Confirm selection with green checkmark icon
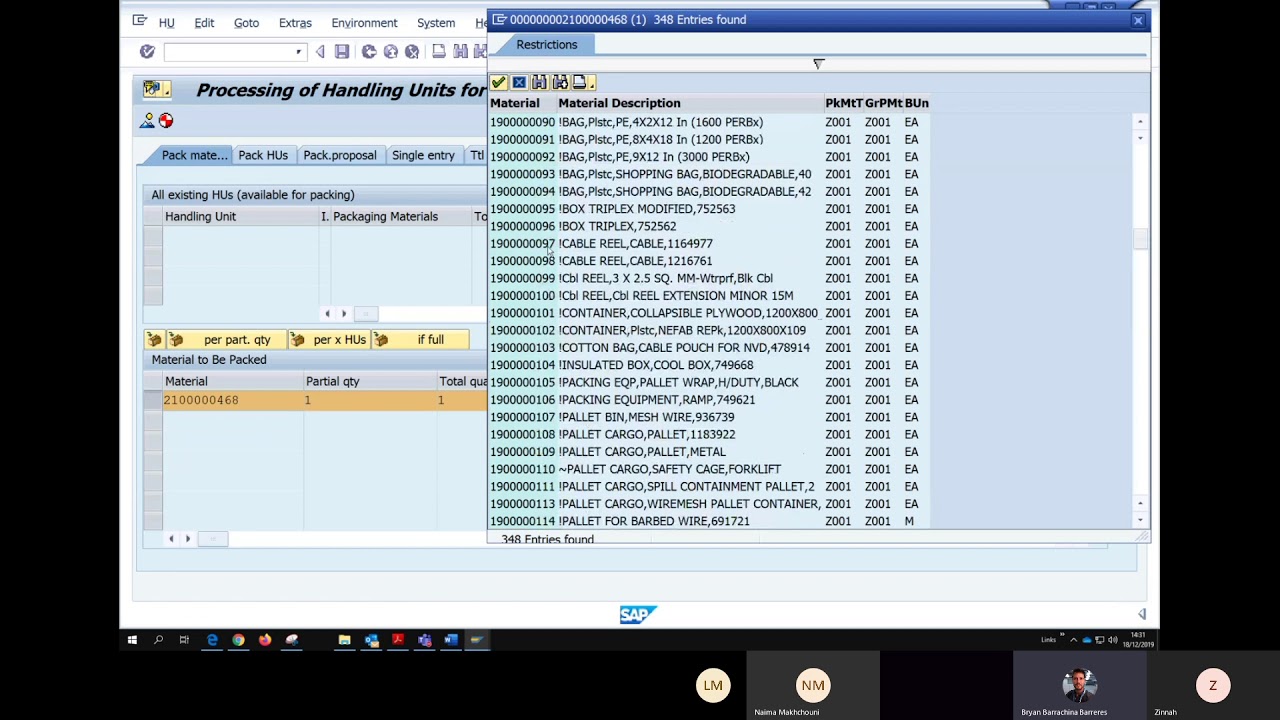The width and height of the screenshot is (1280, 720). [499, 82]
